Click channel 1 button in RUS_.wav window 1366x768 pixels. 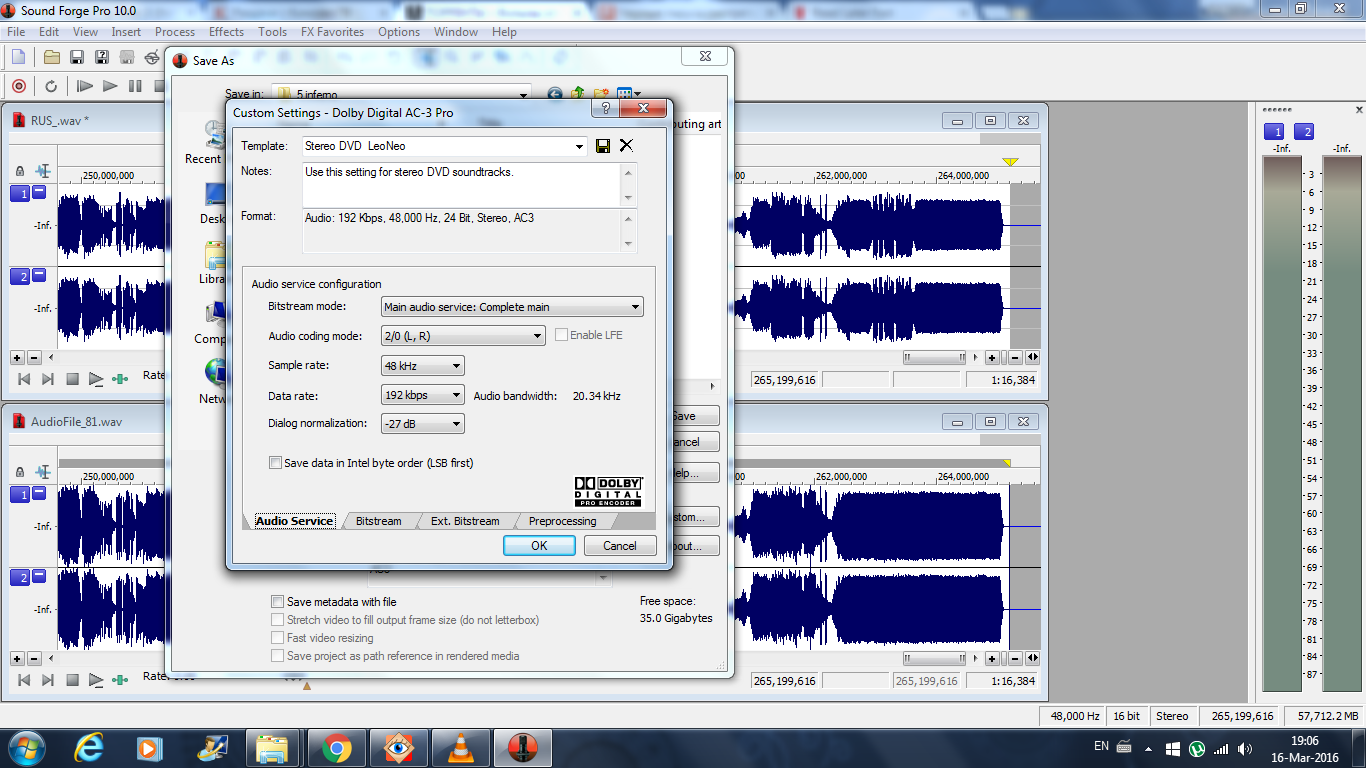[x=20, y=193]
